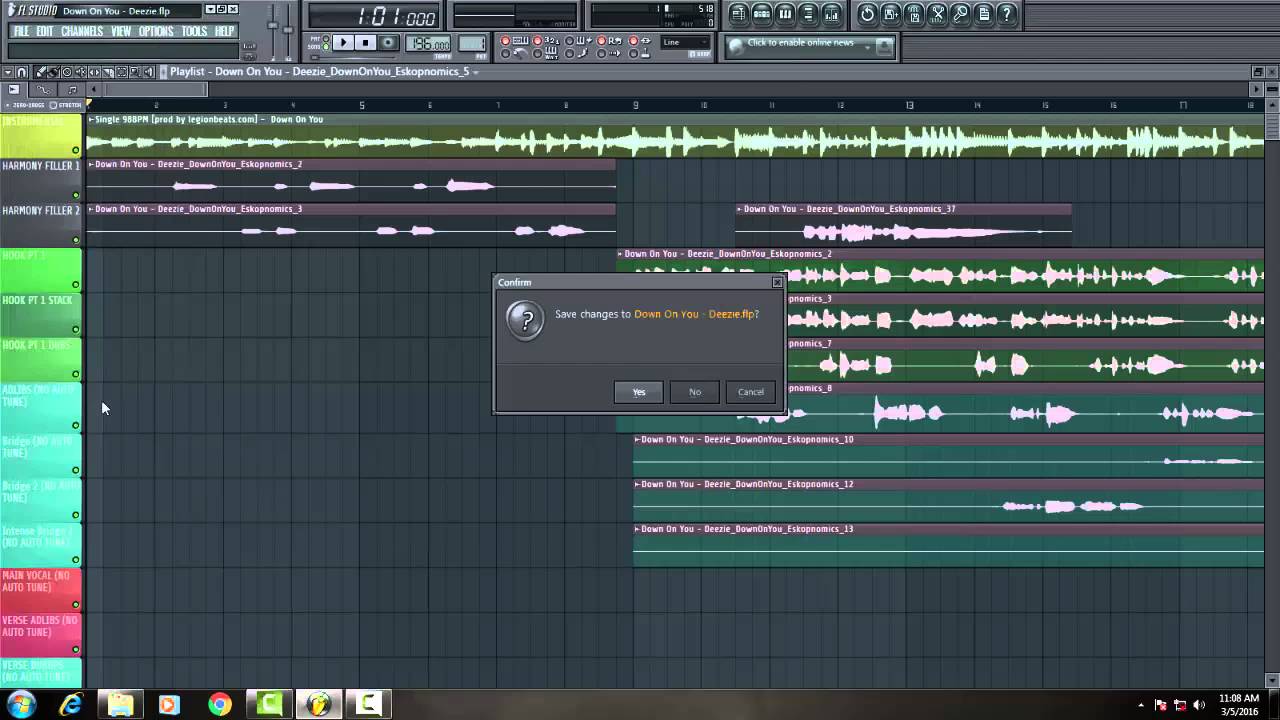Viewport: 1280px width, 720px height.
Task: Open the TOOLS menu
Action: click(194, 31)
